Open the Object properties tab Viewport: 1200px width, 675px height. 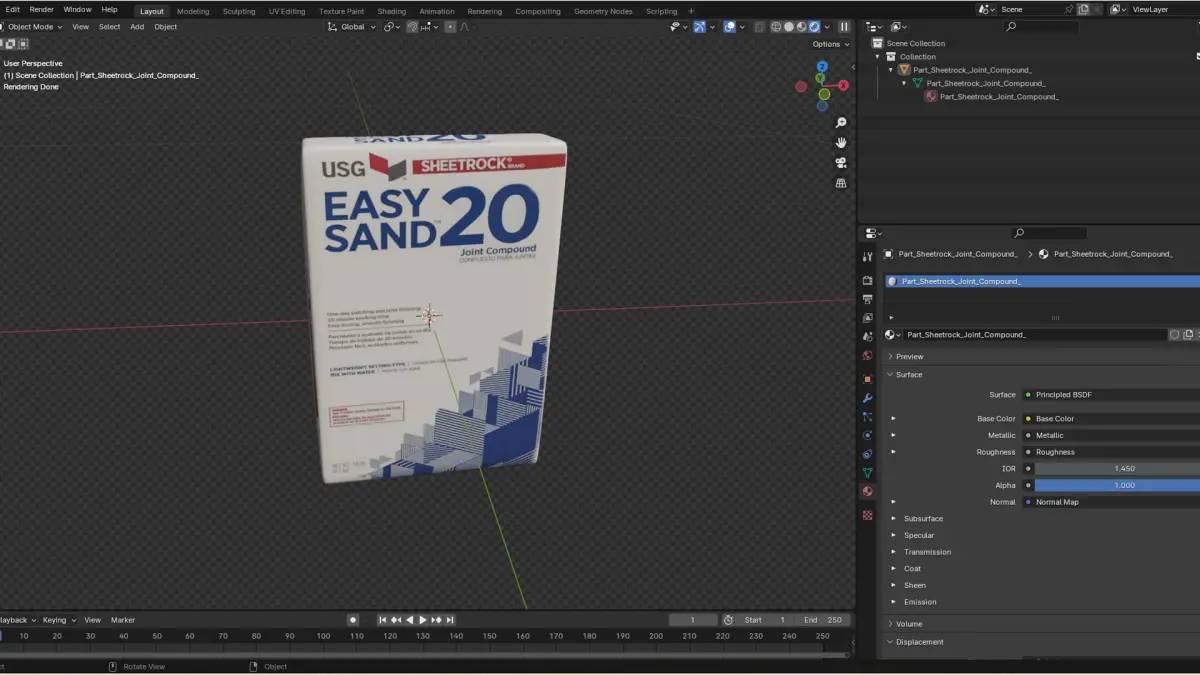[x=867, y=379]
